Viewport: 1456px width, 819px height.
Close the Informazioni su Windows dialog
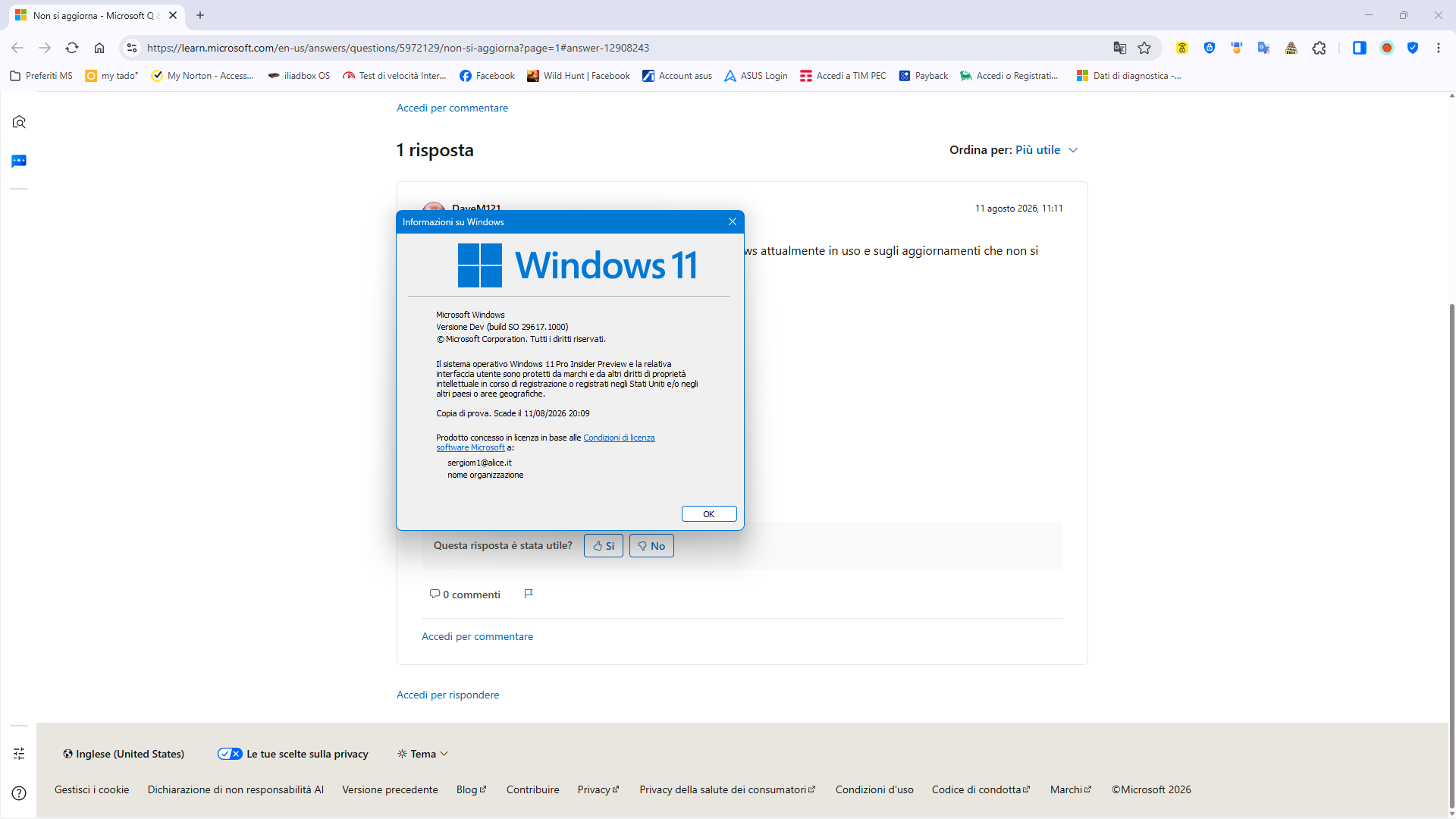coord(732,221)
